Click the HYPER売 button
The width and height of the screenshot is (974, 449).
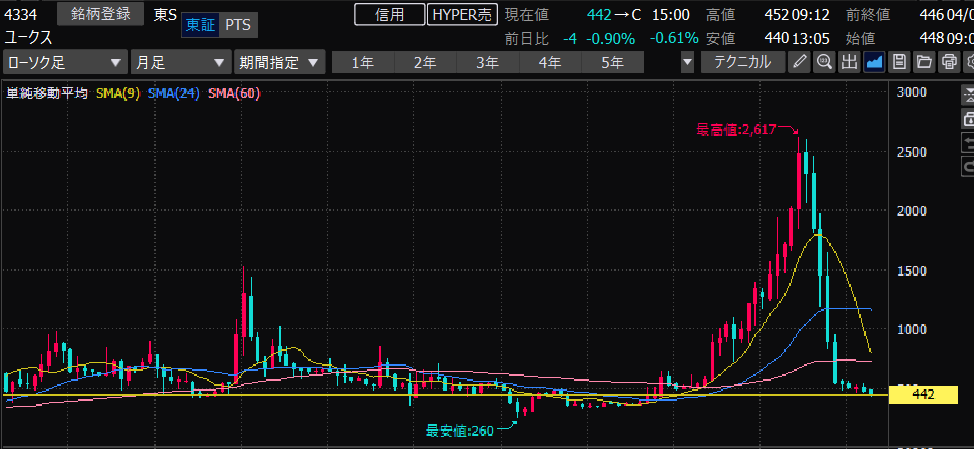point(463,15)
